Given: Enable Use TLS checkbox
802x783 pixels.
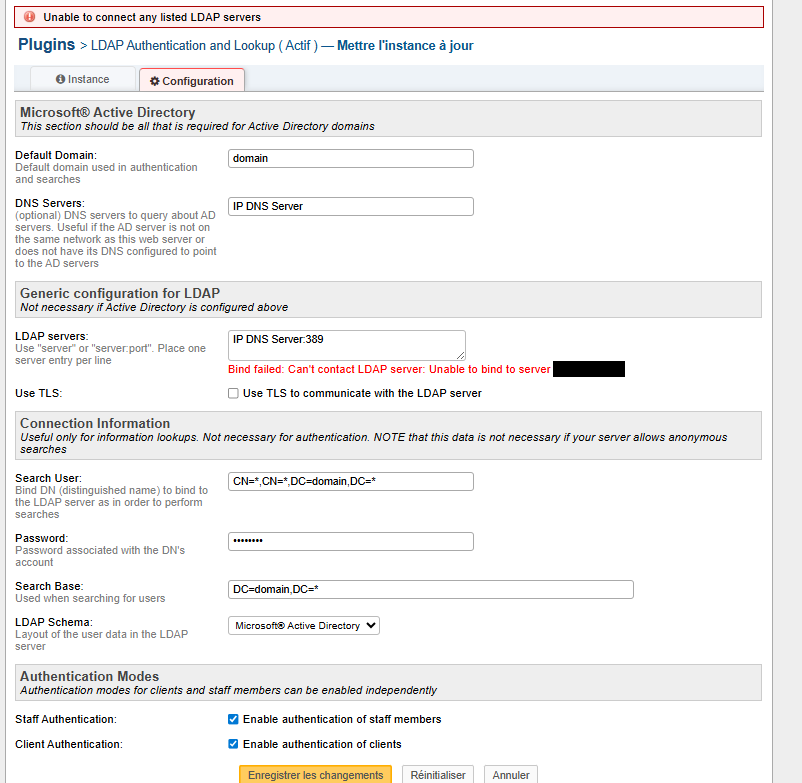Looking at the screenshot, I should pyautogui.click(x=233, y=393).
